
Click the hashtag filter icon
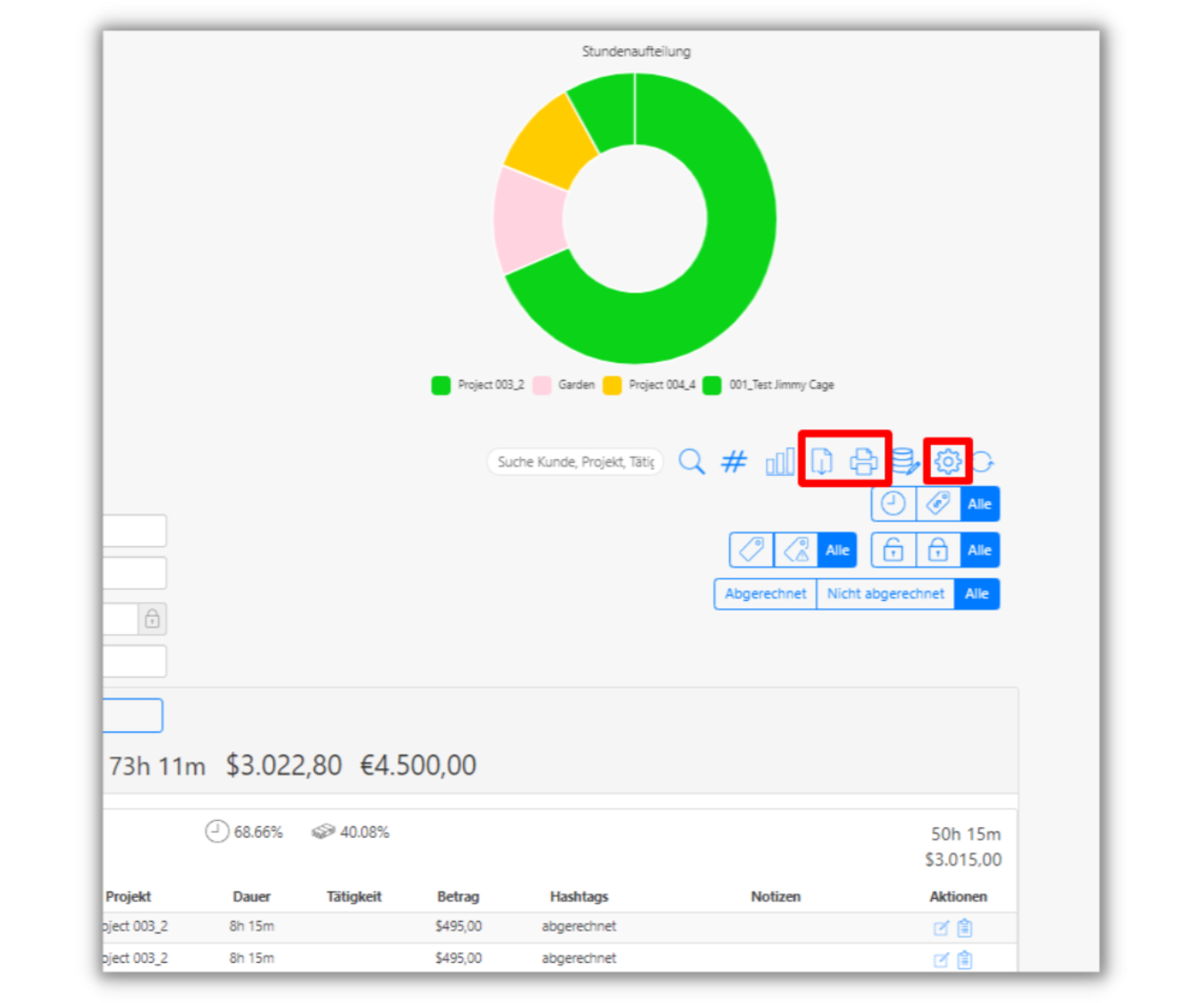click(x=734, y=461)
